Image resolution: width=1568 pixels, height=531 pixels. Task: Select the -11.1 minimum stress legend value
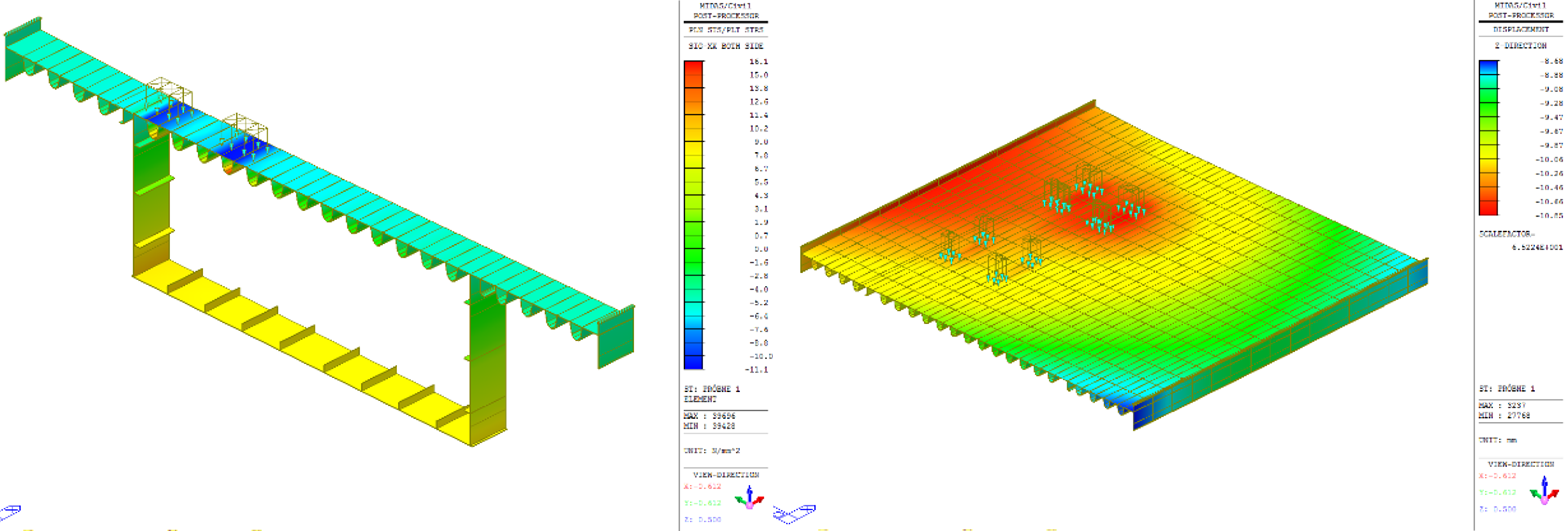point(756,370)
